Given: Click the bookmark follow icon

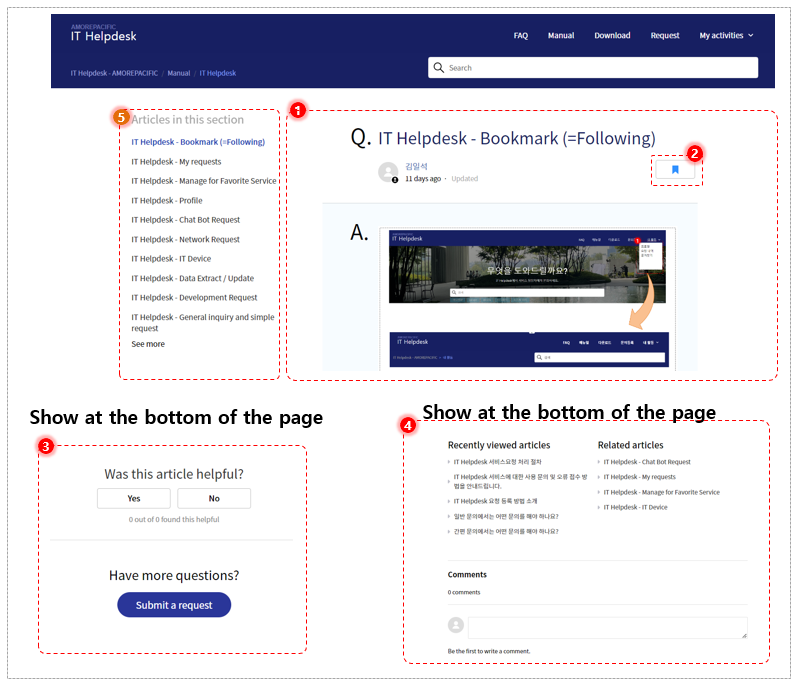Looking at the screenshot, I should click(x=674, y=170).
